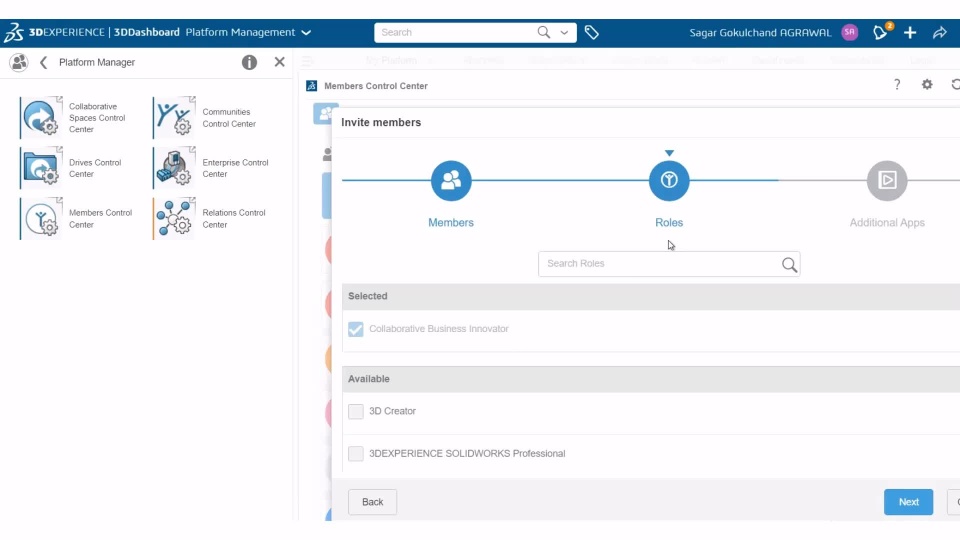Click the 3DEXPERIENCE compass logo icon
Screen dimensions: 960x540
[x=13, y=32]
